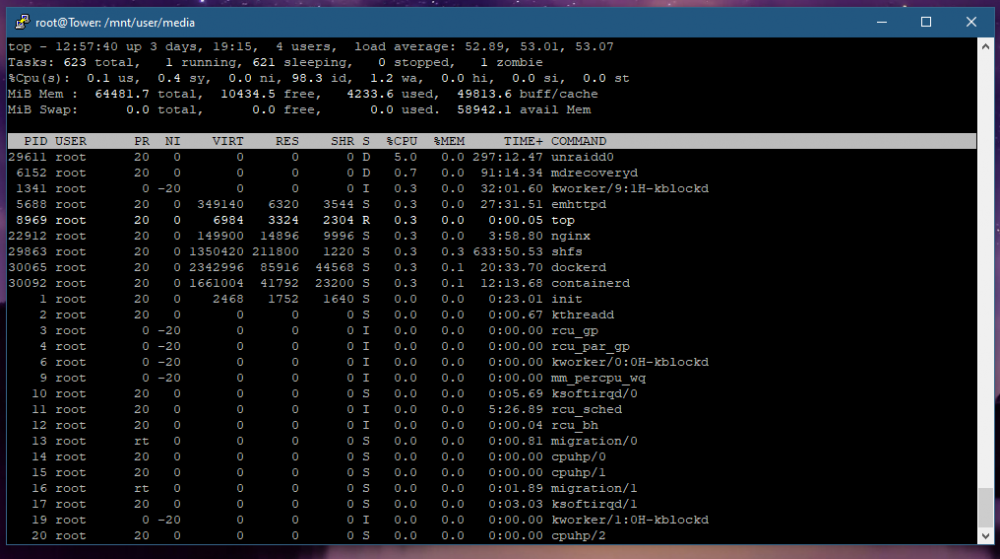Image resolution: width=1000 pixels, height=559 pixels.
Task: Click the 'init' process name
Action: click(567, 300)
